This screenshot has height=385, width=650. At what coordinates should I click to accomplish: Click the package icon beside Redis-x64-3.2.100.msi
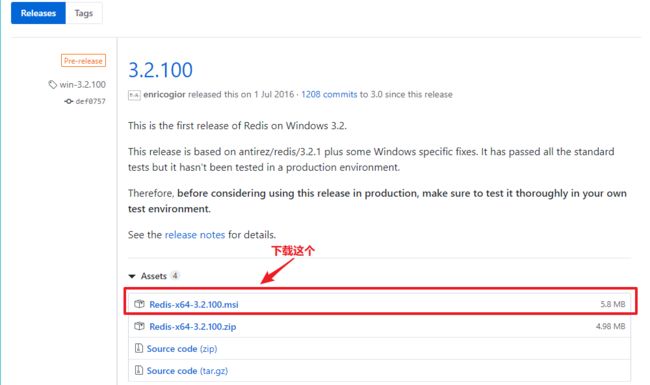(139, 304)
